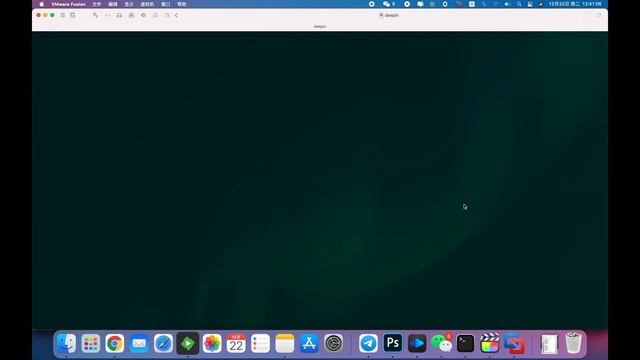Click the volume icon in menu bar
The image size is (640, 360).
tap(507, 4)
